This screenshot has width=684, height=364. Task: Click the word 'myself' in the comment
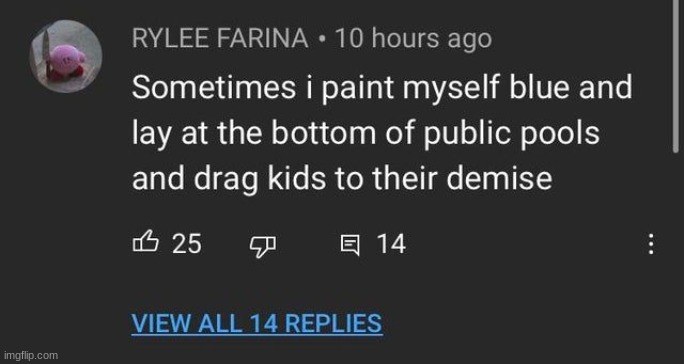(450, 89)
